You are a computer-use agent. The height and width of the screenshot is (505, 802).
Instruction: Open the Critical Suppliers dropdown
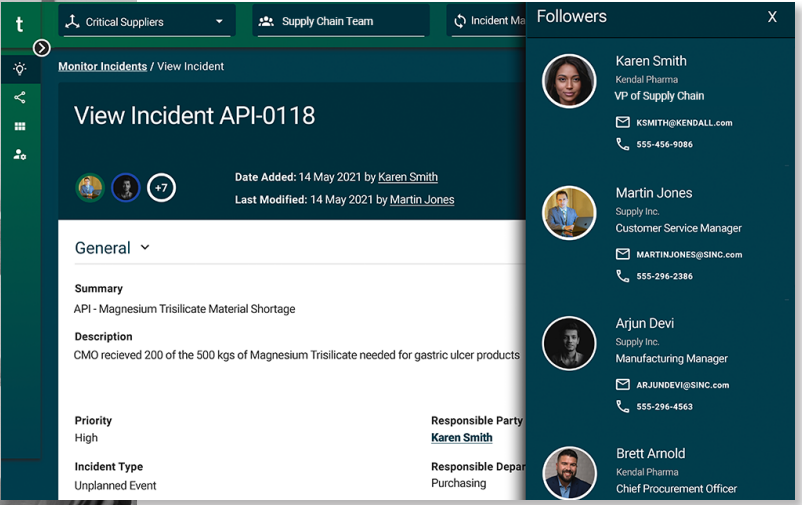(147, 21)
